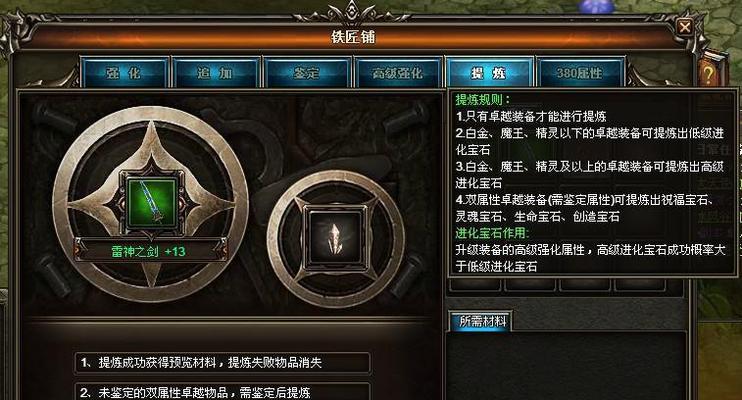Go to the 高级强化 tab
The height and width of the screenshot is (400, 742).
[x=398, y=73]
